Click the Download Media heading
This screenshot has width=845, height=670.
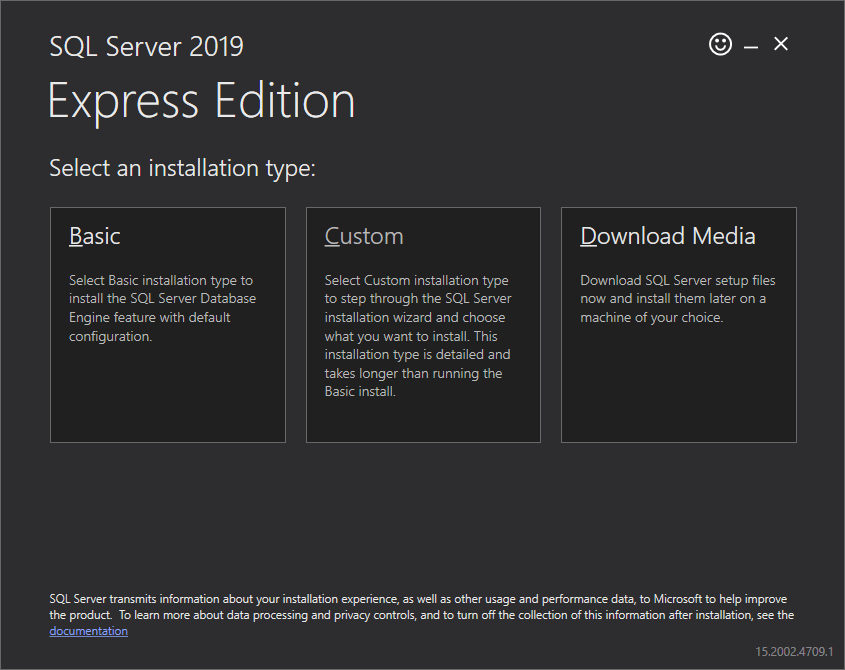pos(667,236)
